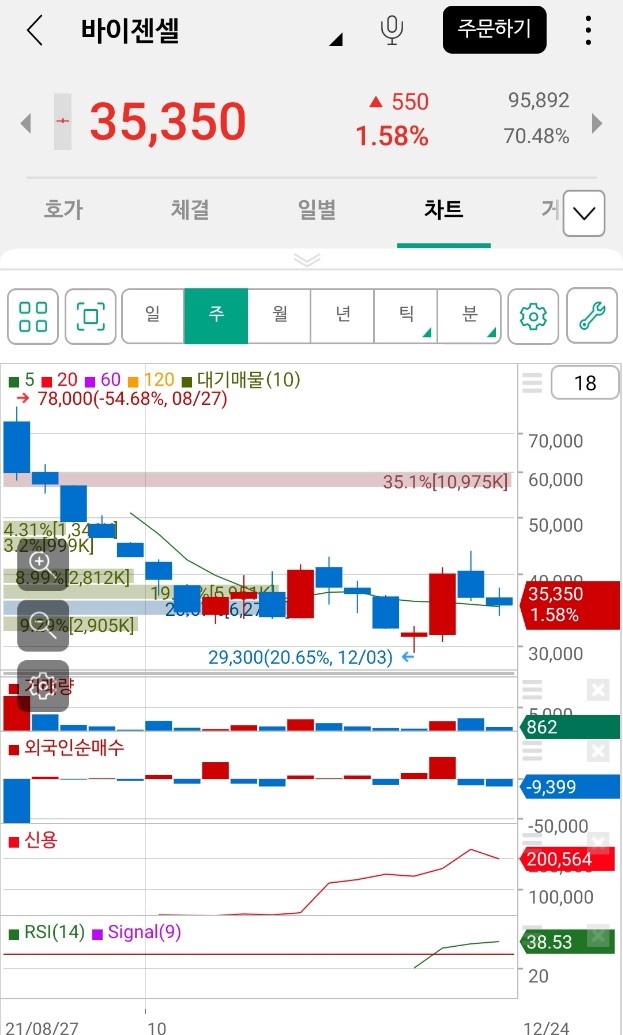This screenshot has height=1035, width=623.
Task: Click green 5 moving average legend
Action: tap(21, 380)
